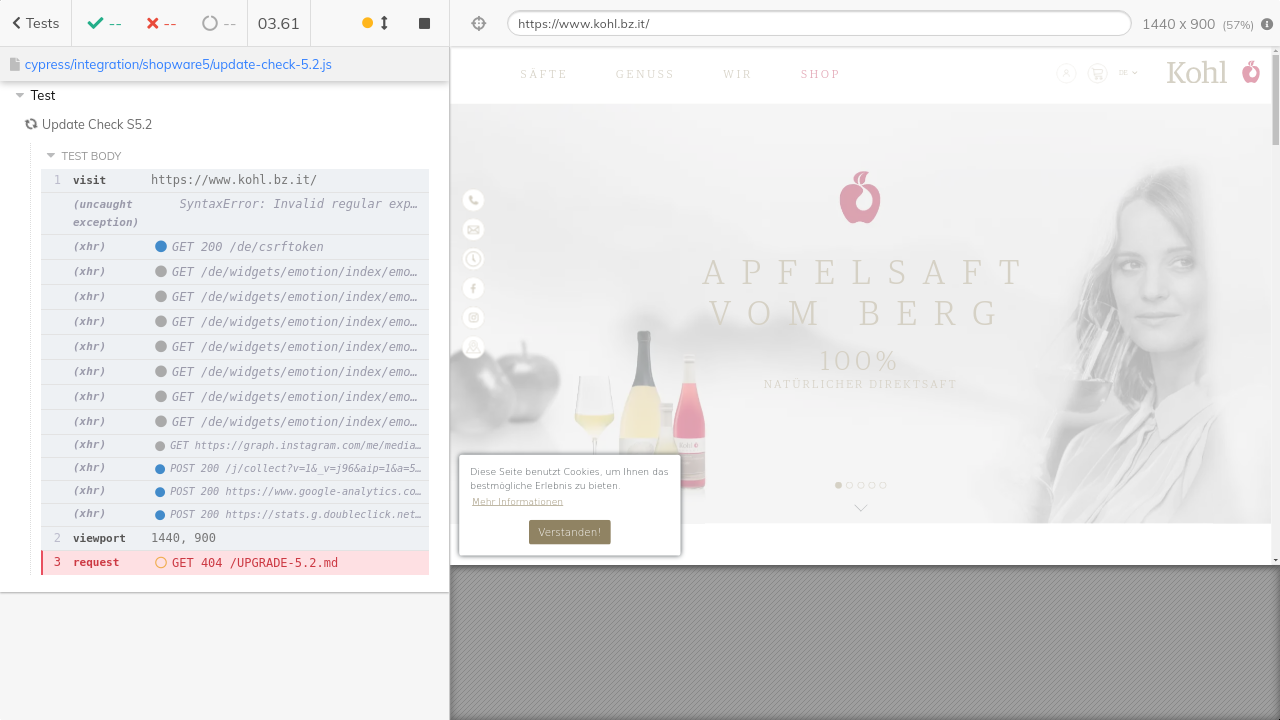The width and height of the screenshot is (1280, 720).
Task: Stop the running Cypress test
Action: (424, 23)
